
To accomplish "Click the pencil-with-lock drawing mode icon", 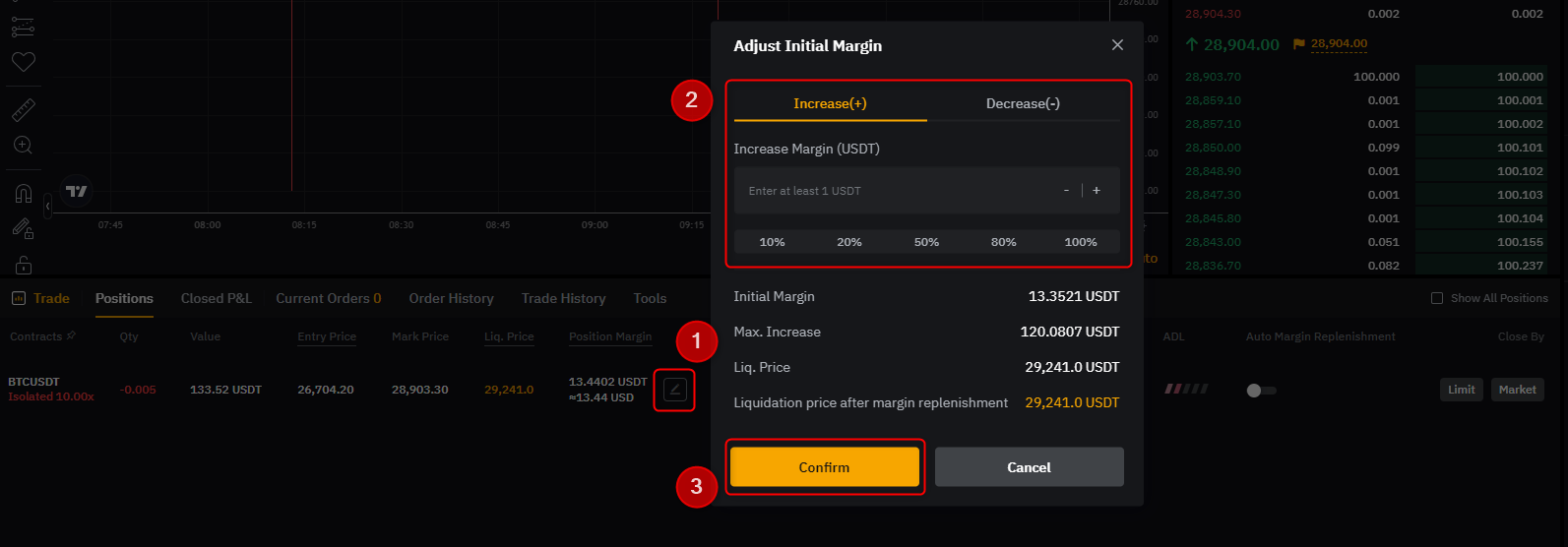I will click(24, 228).
